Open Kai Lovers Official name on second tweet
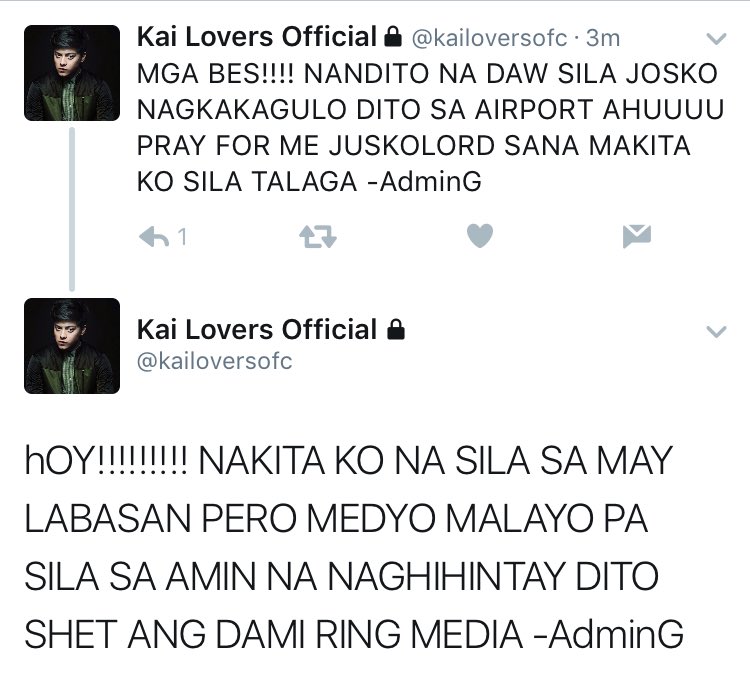Screen dimensions: 750x677 [x=257, y=330]
